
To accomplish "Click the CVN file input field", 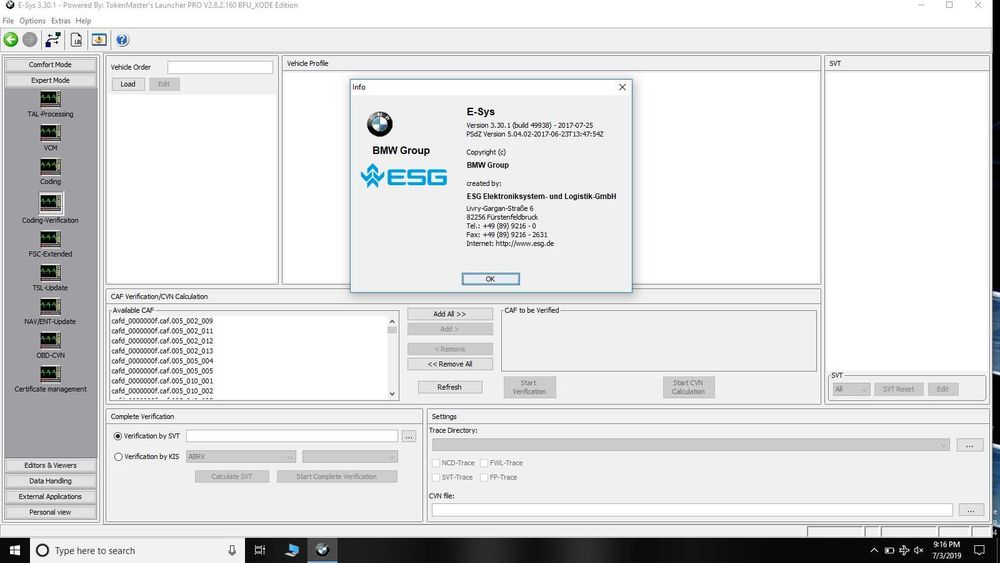I will click(x=692, y=510).
